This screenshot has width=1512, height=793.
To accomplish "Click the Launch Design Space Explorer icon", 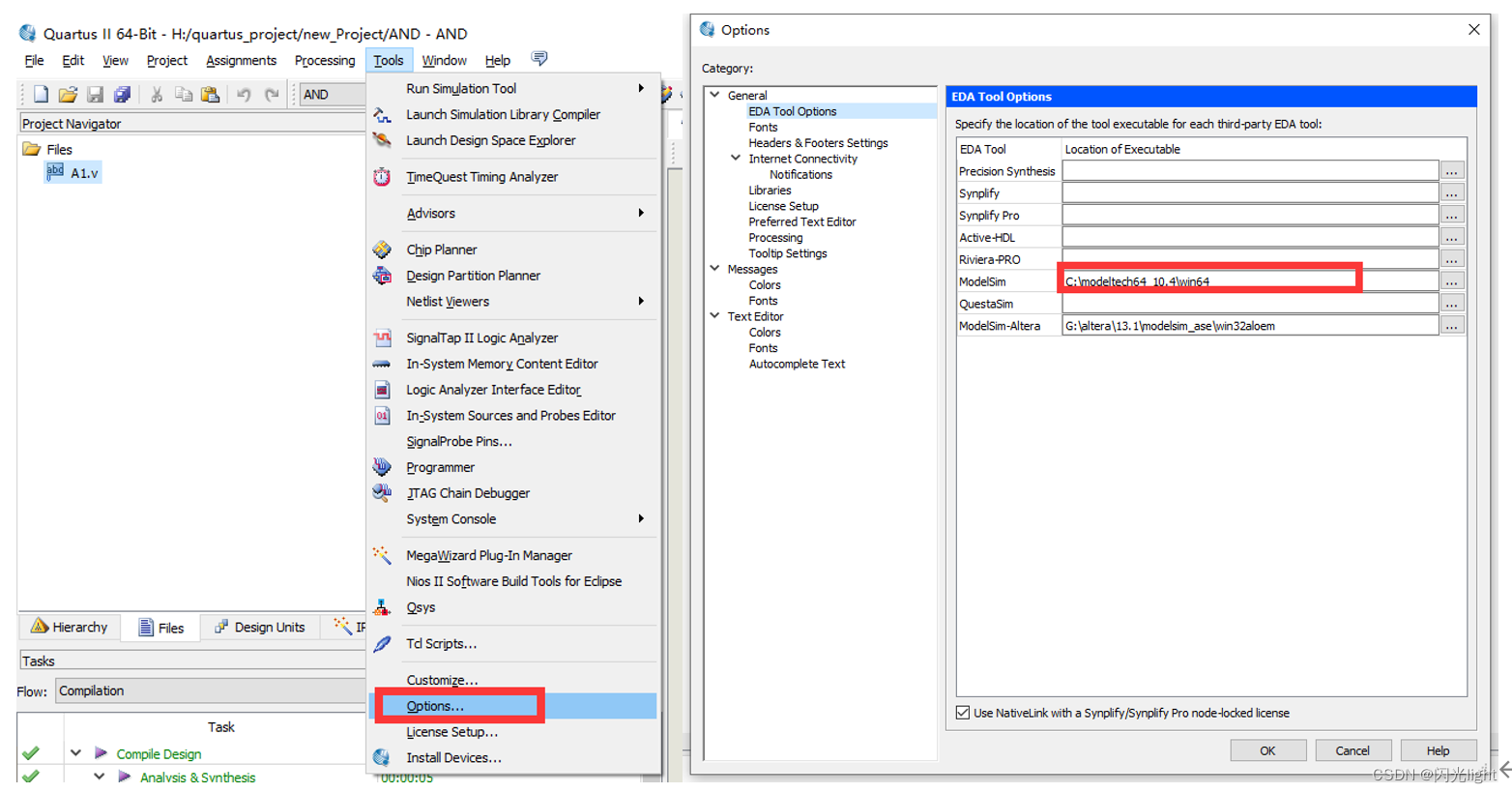I will pos(382,140).
